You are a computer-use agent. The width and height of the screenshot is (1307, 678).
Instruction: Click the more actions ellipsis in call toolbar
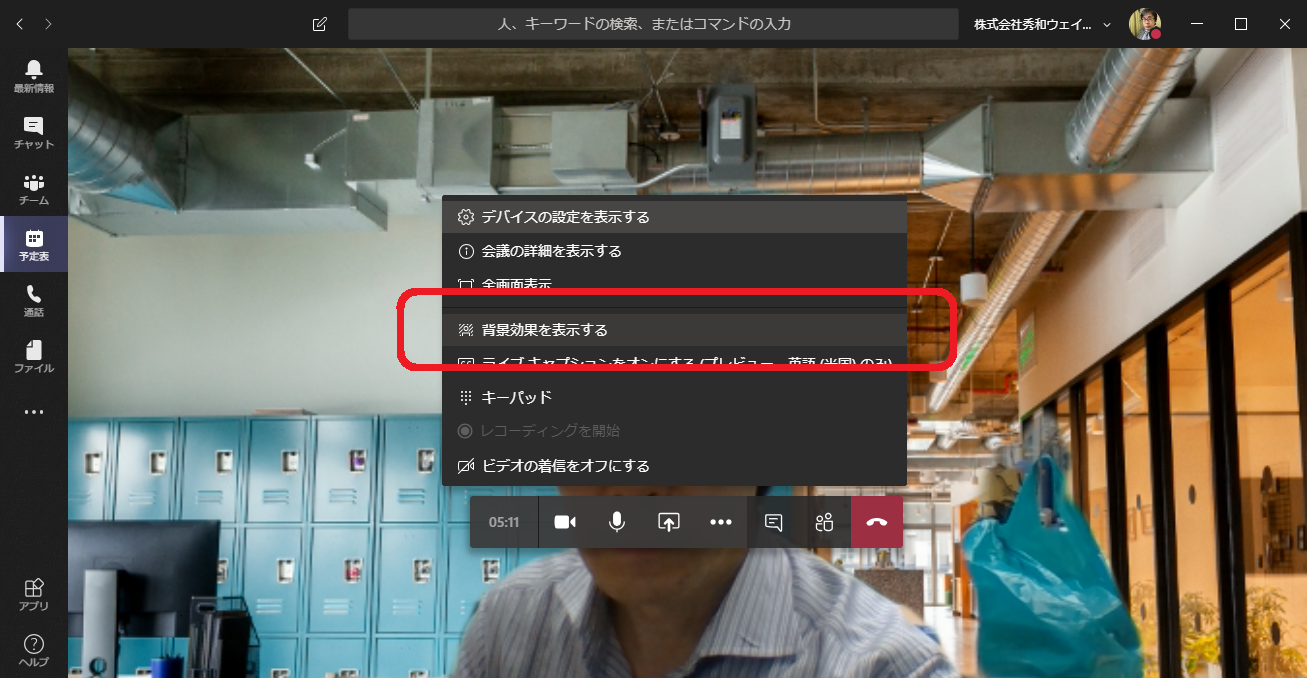click(x=721, y=522)
